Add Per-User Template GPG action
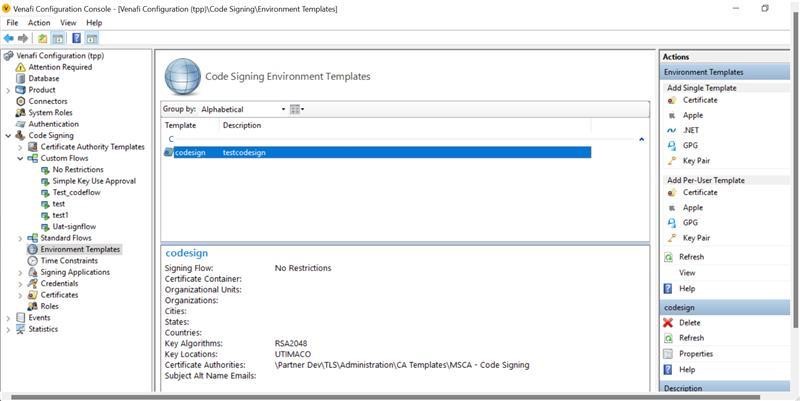Screen dimensions: 800x401 point(690,223)
